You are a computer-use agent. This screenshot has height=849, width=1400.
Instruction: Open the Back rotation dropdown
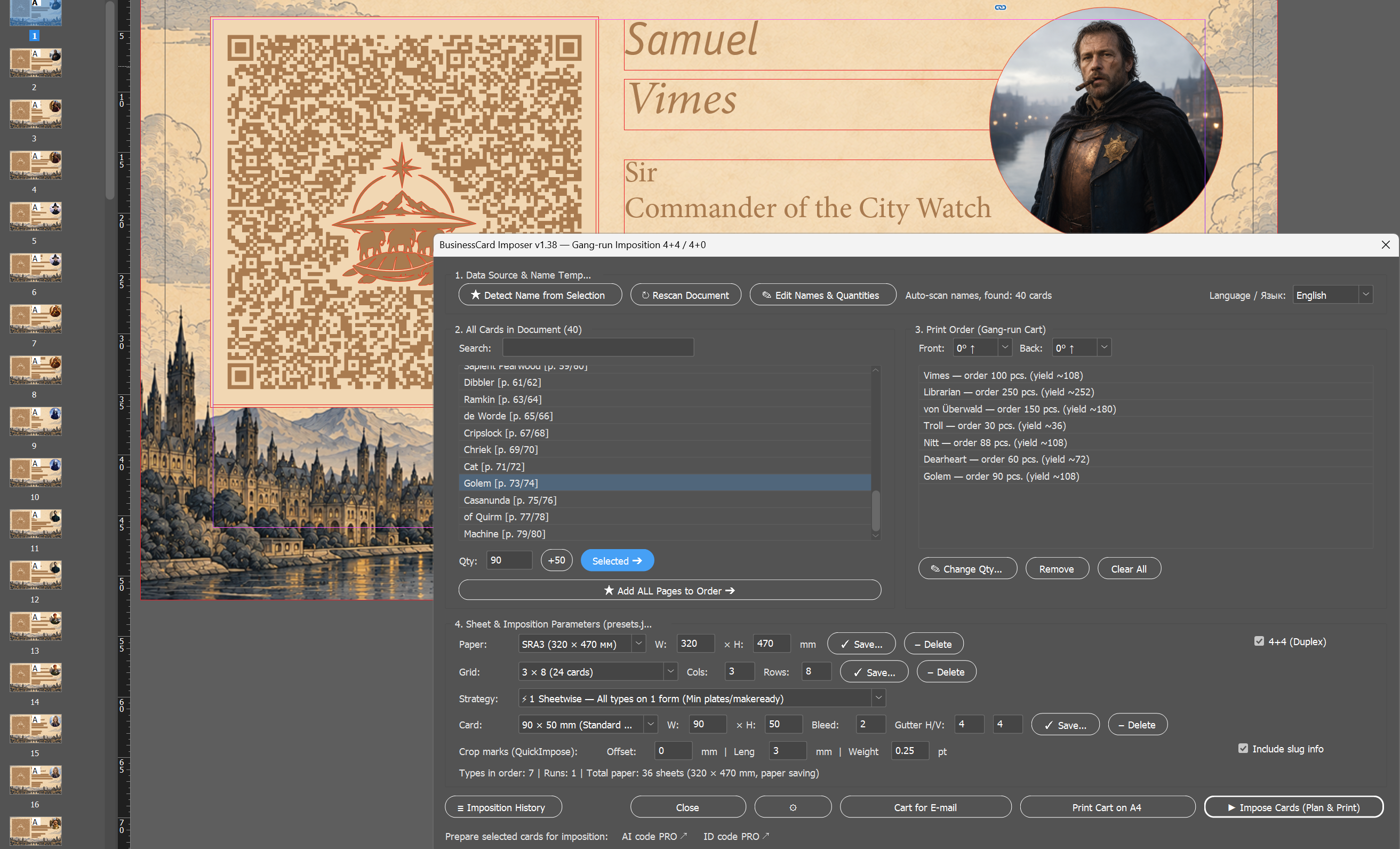(x=1081, y=348)
